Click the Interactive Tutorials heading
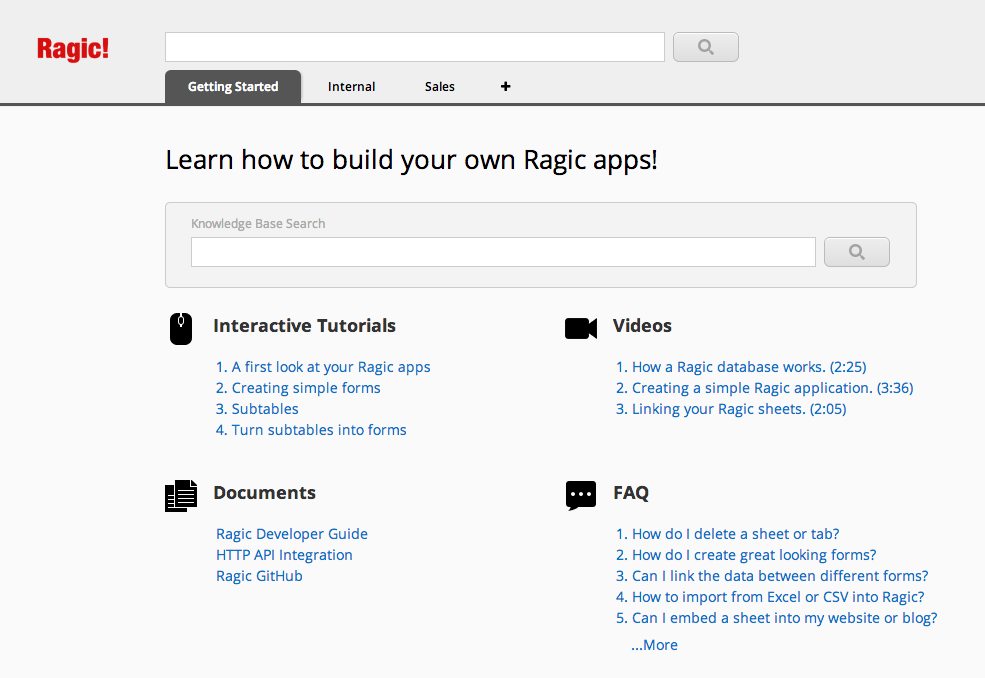The height and width of the screenshot is (678, 985). (x=305, y=325)
